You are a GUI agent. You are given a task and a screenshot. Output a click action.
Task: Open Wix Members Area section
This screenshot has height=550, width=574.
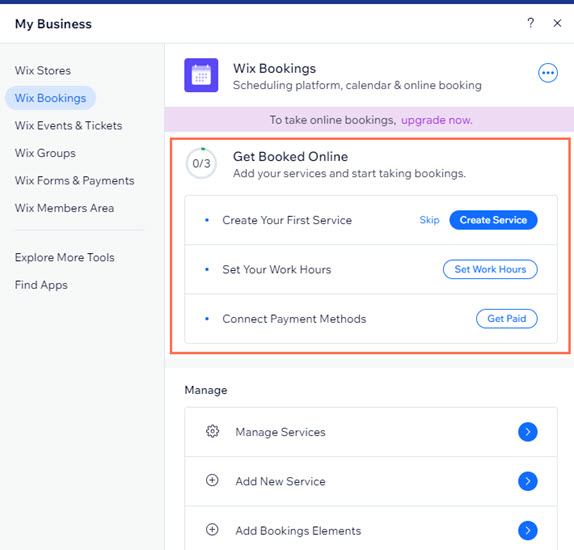click(64, 208)
